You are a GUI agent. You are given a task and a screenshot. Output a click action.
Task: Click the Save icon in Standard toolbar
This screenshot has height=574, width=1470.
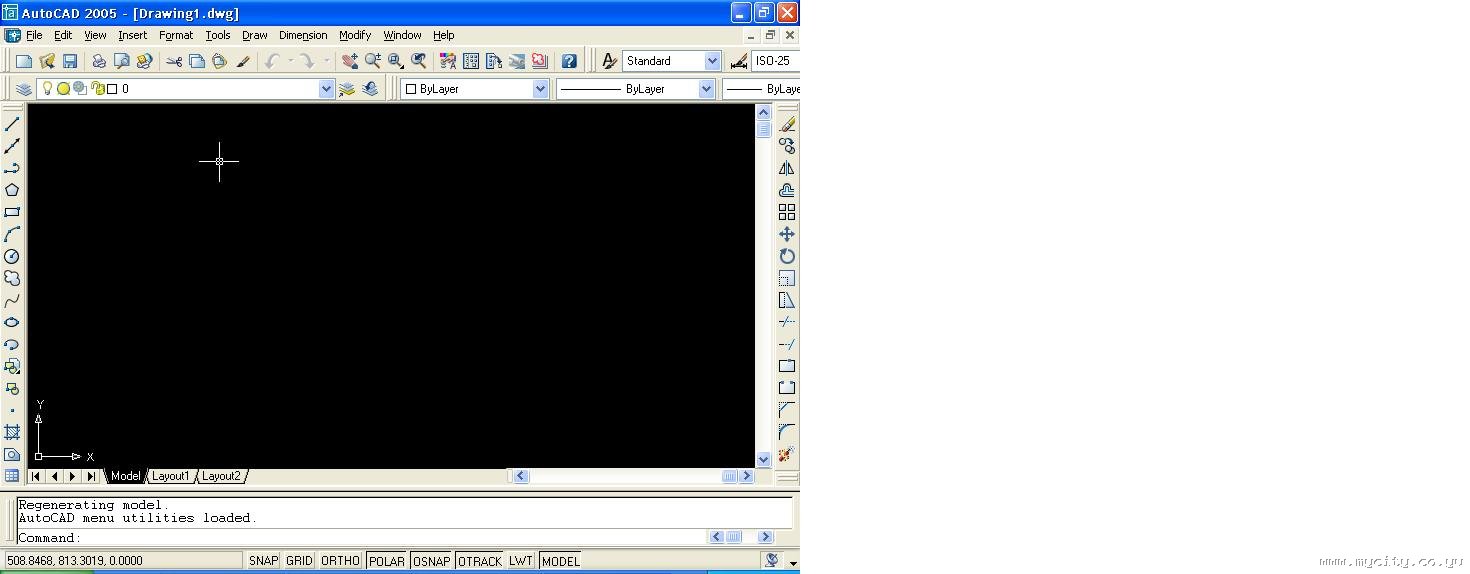click(70, 61)
